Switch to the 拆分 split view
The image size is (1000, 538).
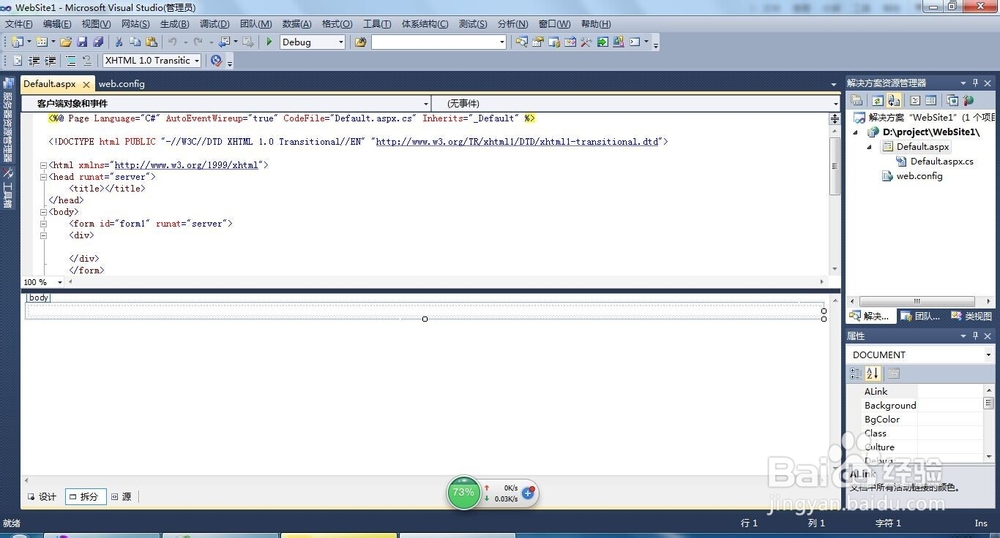[84, 497]
